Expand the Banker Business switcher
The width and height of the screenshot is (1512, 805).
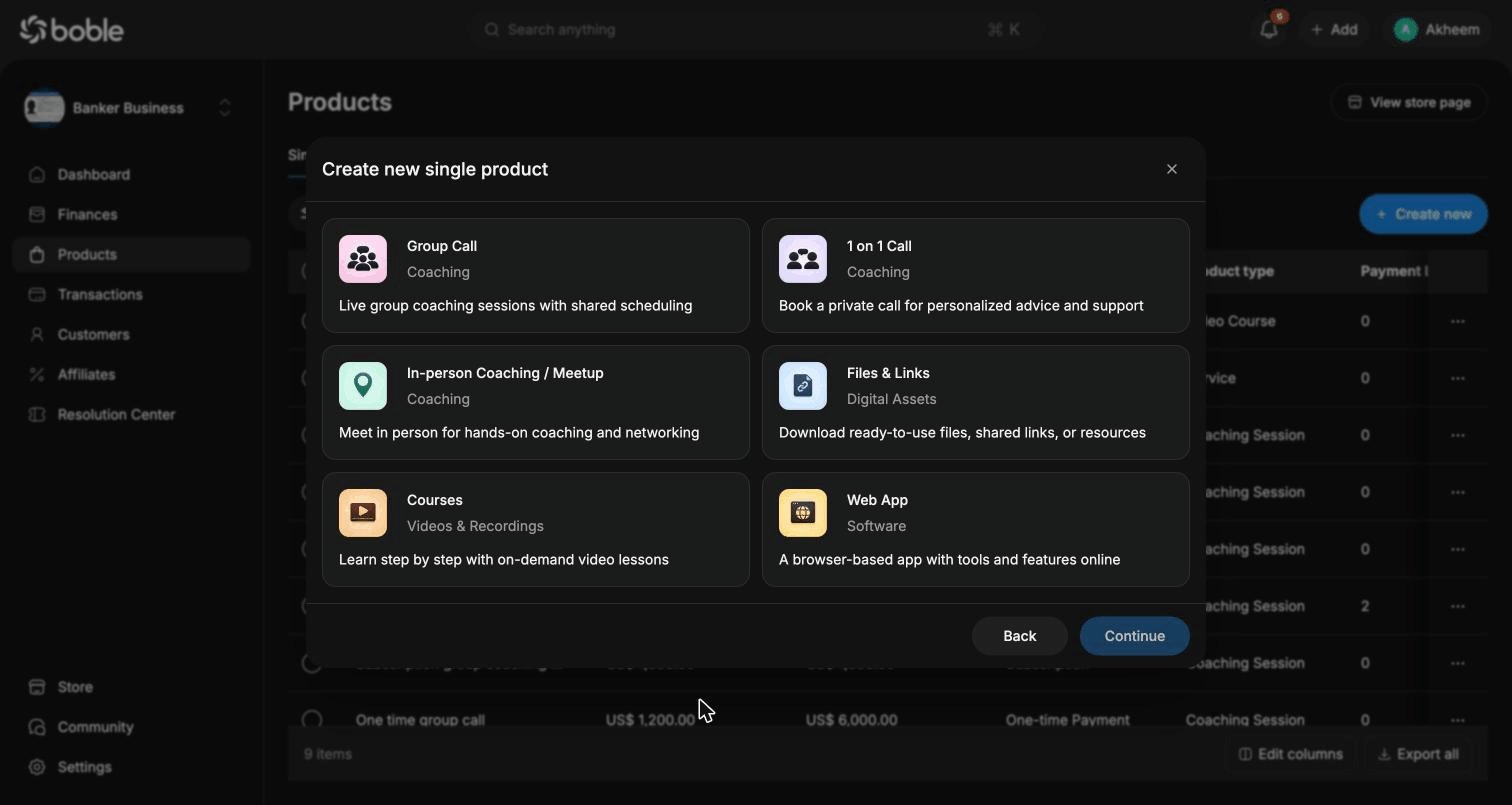coord(225,108)
